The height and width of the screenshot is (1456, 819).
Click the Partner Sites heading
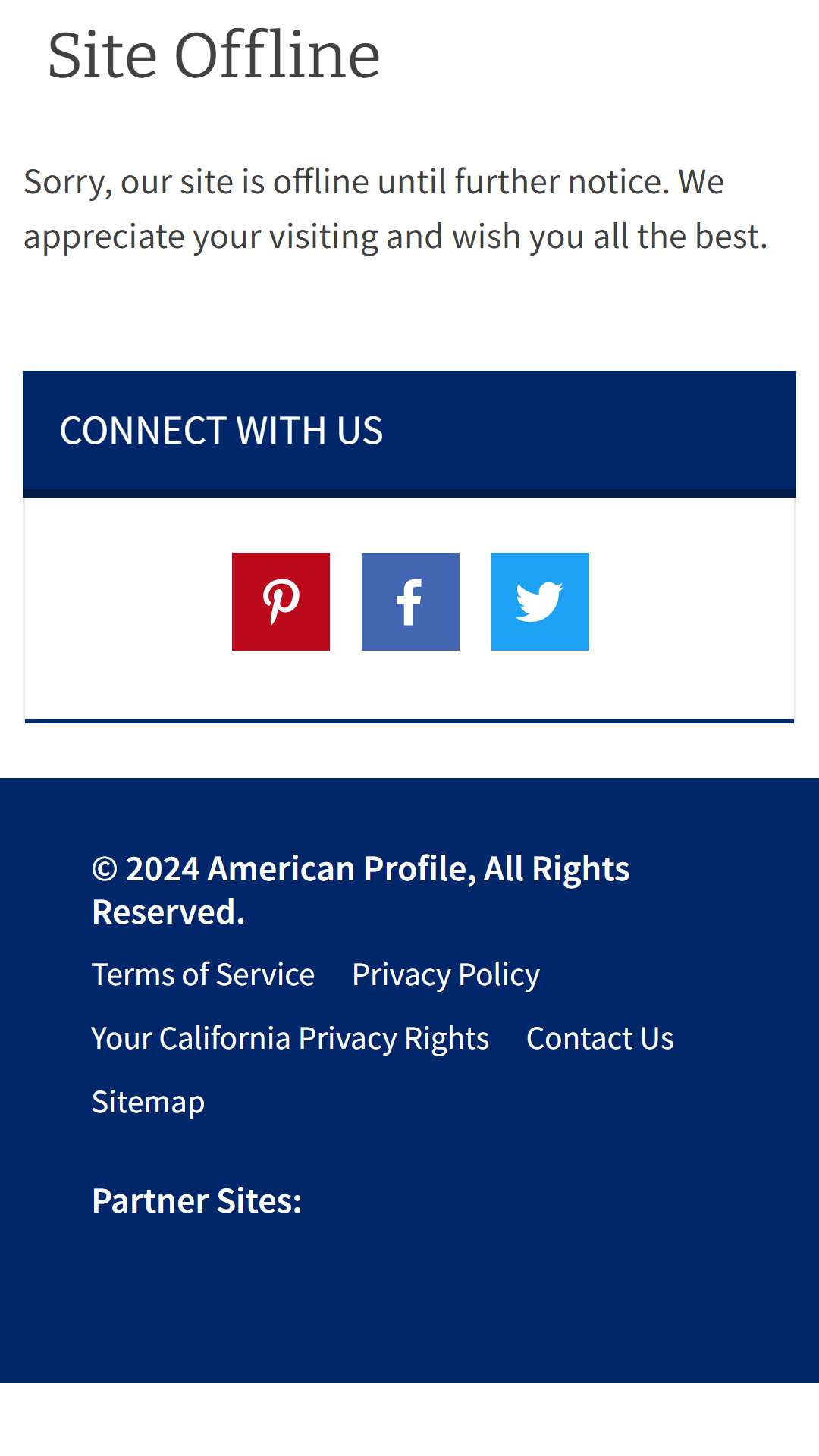[x=196, y=1200]
